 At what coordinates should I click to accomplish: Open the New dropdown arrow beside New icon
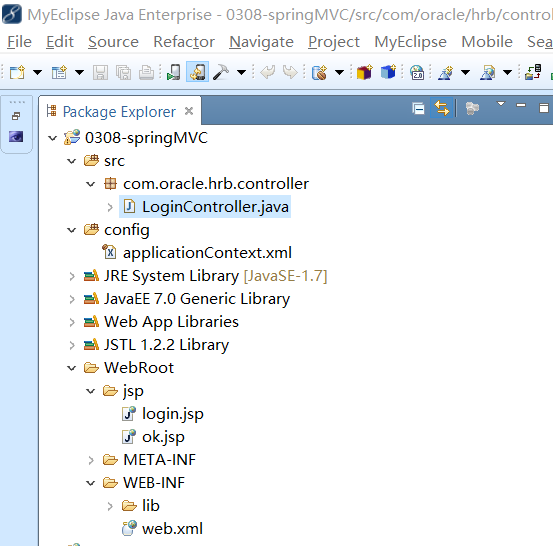coord(37,73)
